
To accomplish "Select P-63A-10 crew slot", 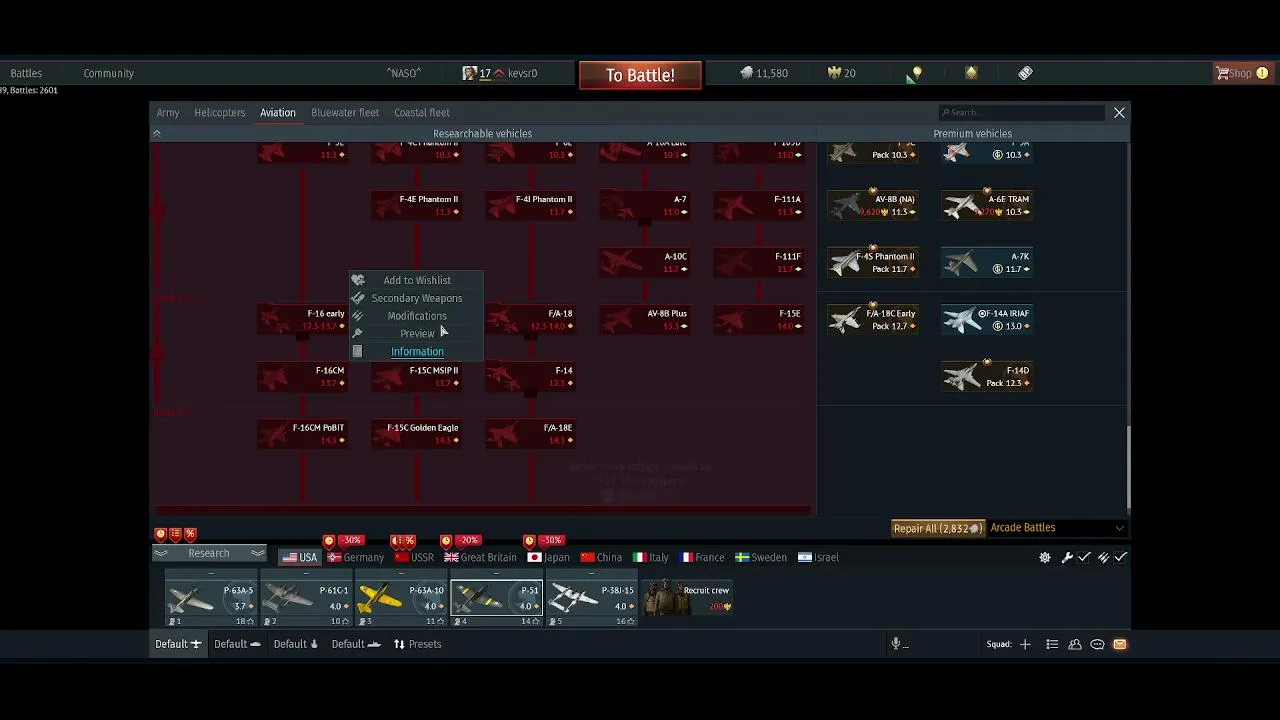I will coord(401,600).
